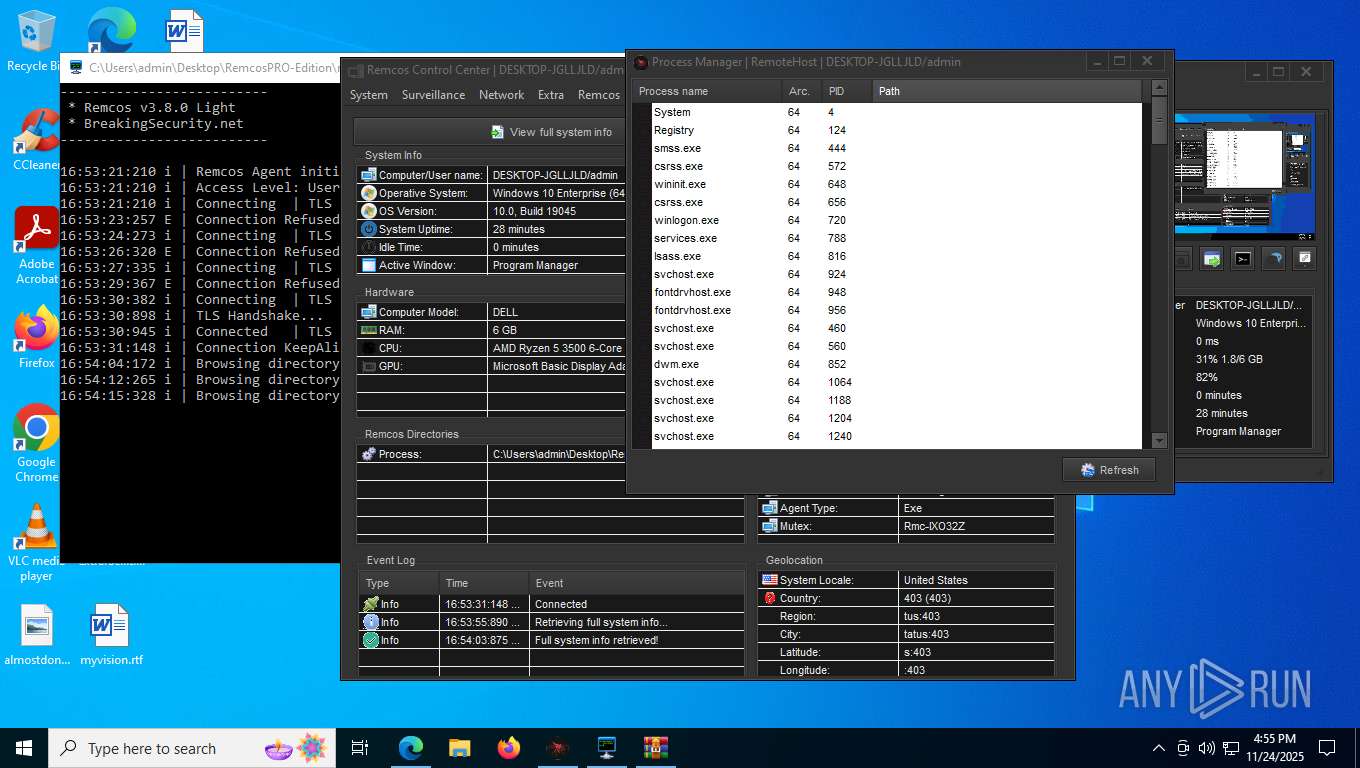The height and width of the screenshot is (768, 1360).
Task: Sort processes by Arc. column
Action: (x=801, y=91)
